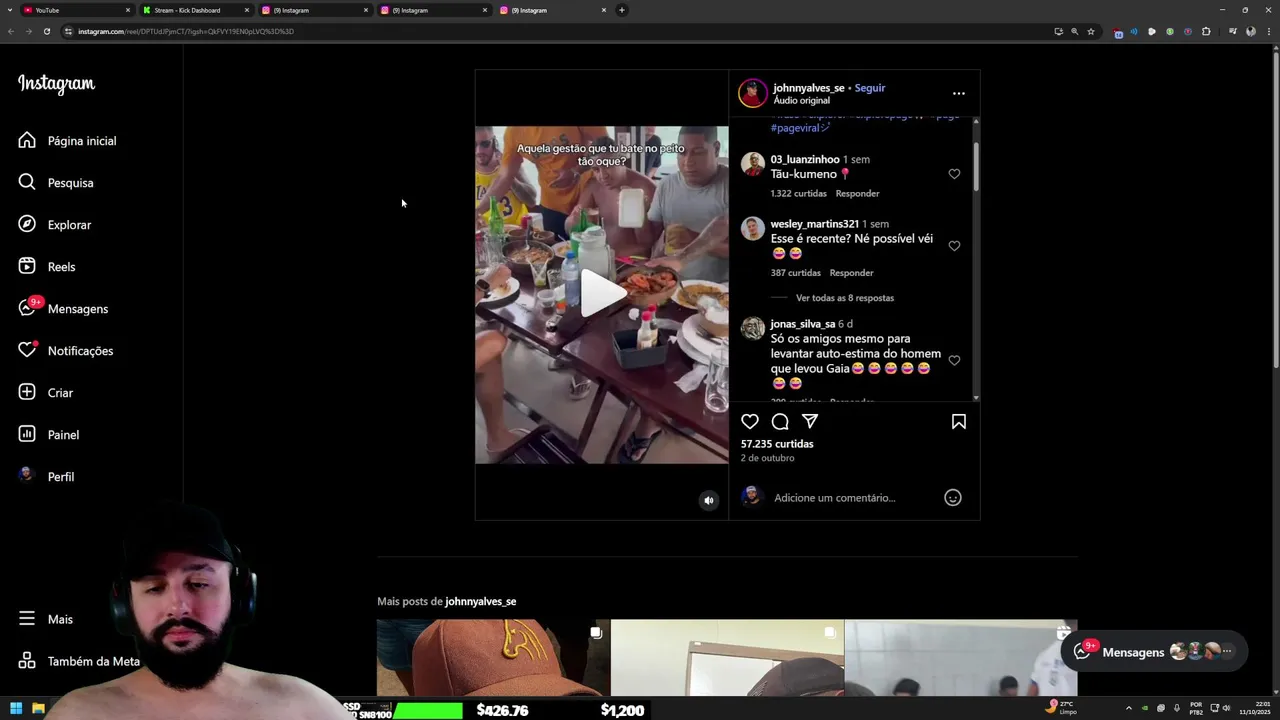
Task: Share the post with the send icon
Action: 810,422
